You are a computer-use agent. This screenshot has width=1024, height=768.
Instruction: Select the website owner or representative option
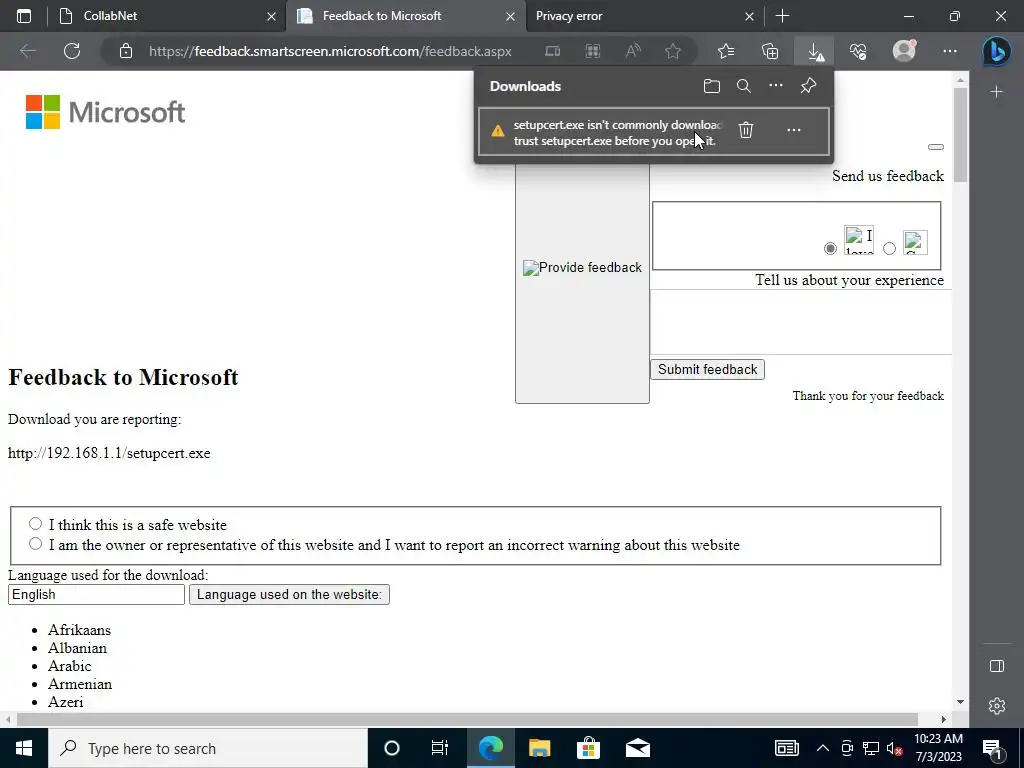[35, 544]
